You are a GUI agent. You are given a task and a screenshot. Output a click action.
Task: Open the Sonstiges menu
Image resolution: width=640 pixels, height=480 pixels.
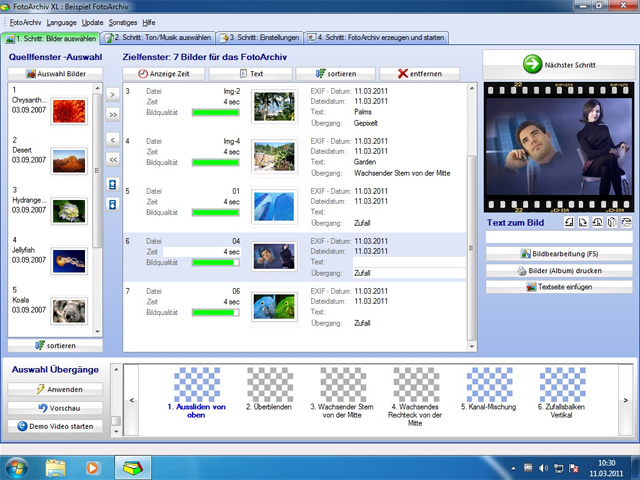(124, 21)
